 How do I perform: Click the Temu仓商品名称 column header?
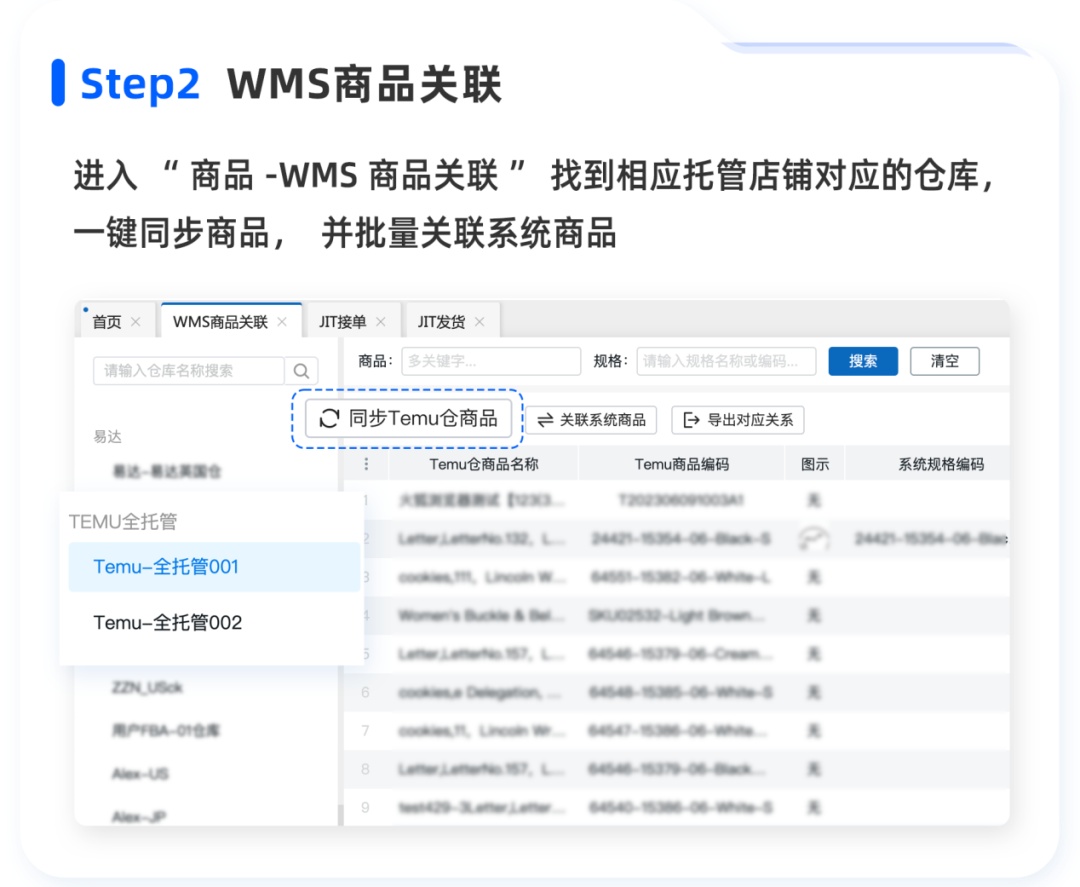click(484, 464)
